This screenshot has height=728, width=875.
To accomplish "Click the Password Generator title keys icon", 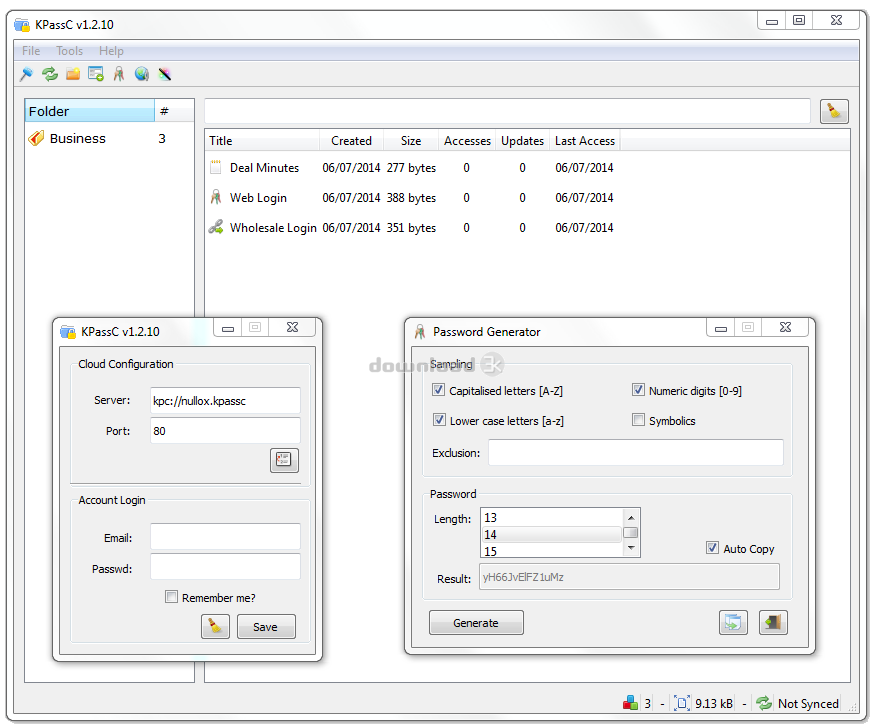I will pos(420,332).
